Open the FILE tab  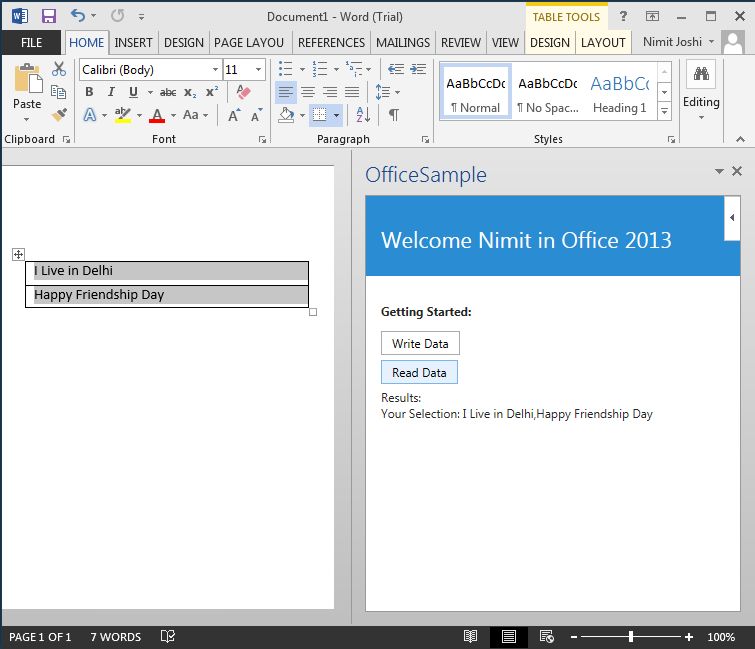31,43
